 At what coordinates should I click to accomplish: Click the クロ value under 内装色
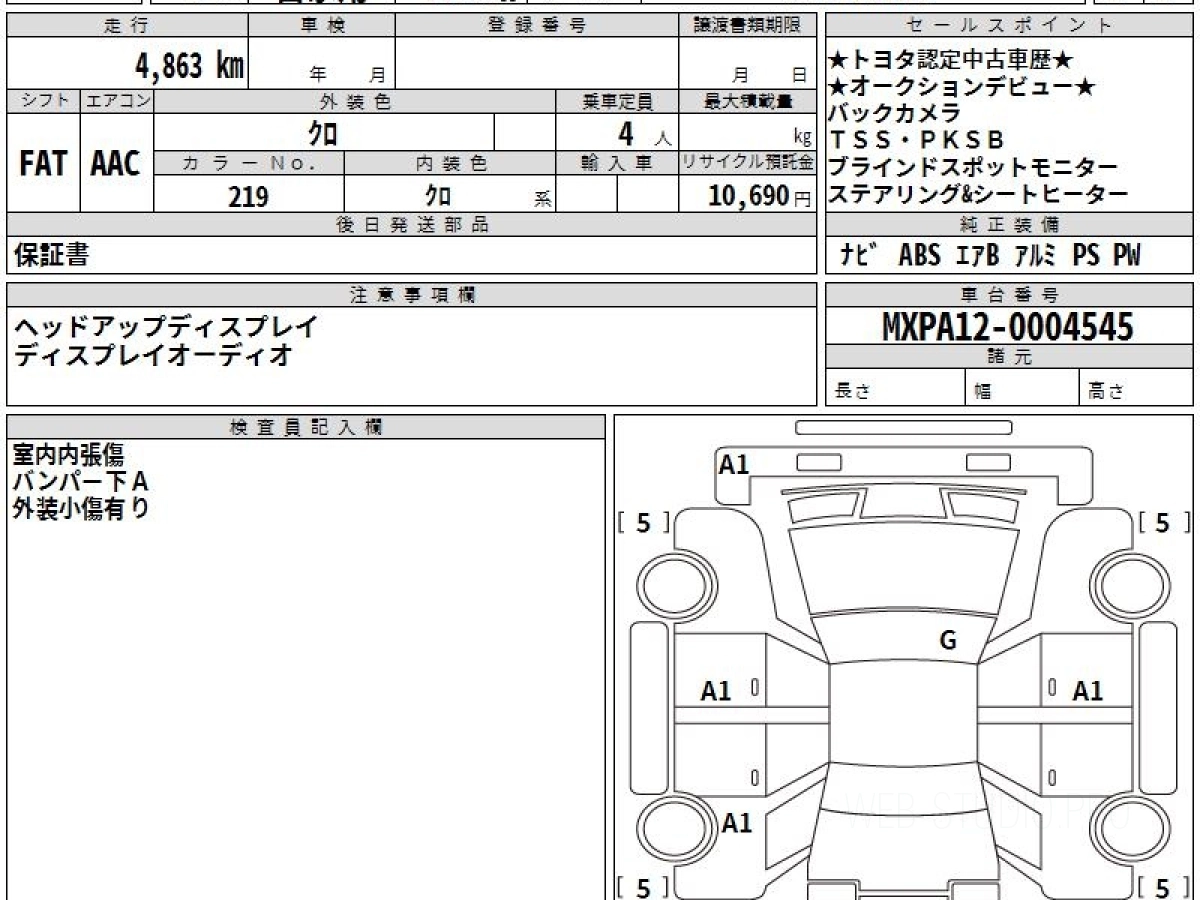click(x=437, y=196)
